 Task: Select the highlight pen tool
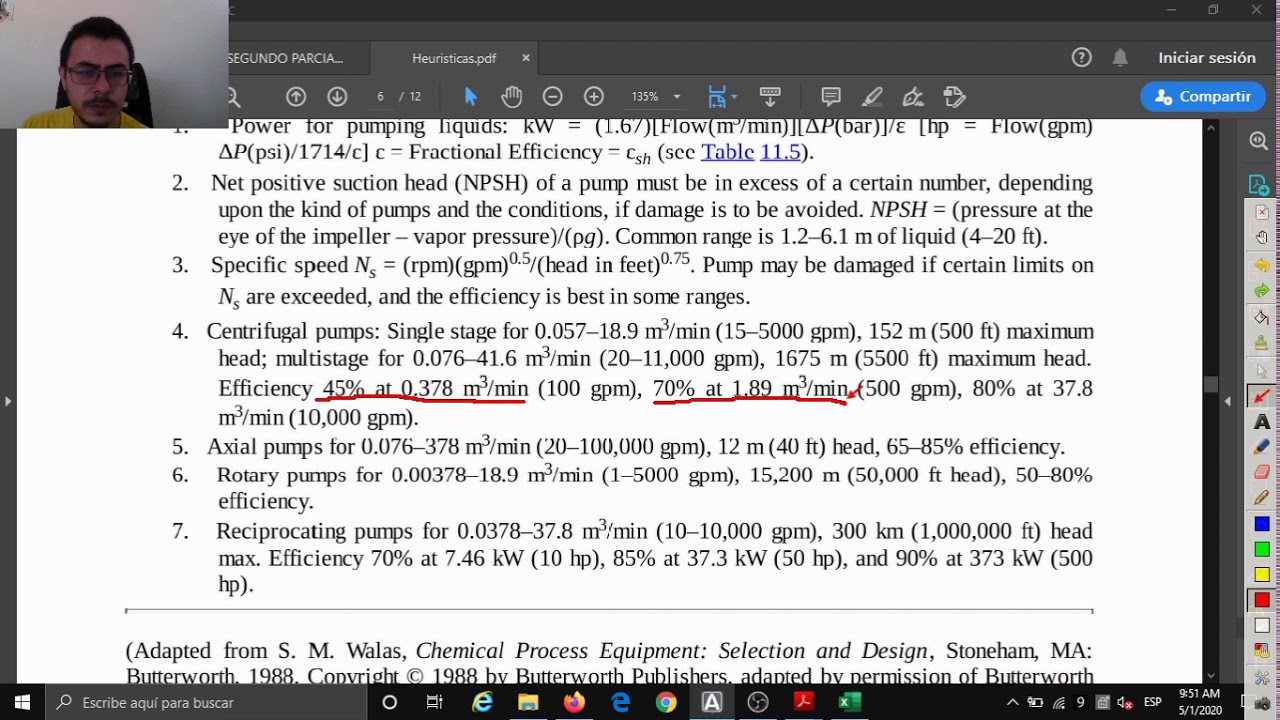coord(872,97)
